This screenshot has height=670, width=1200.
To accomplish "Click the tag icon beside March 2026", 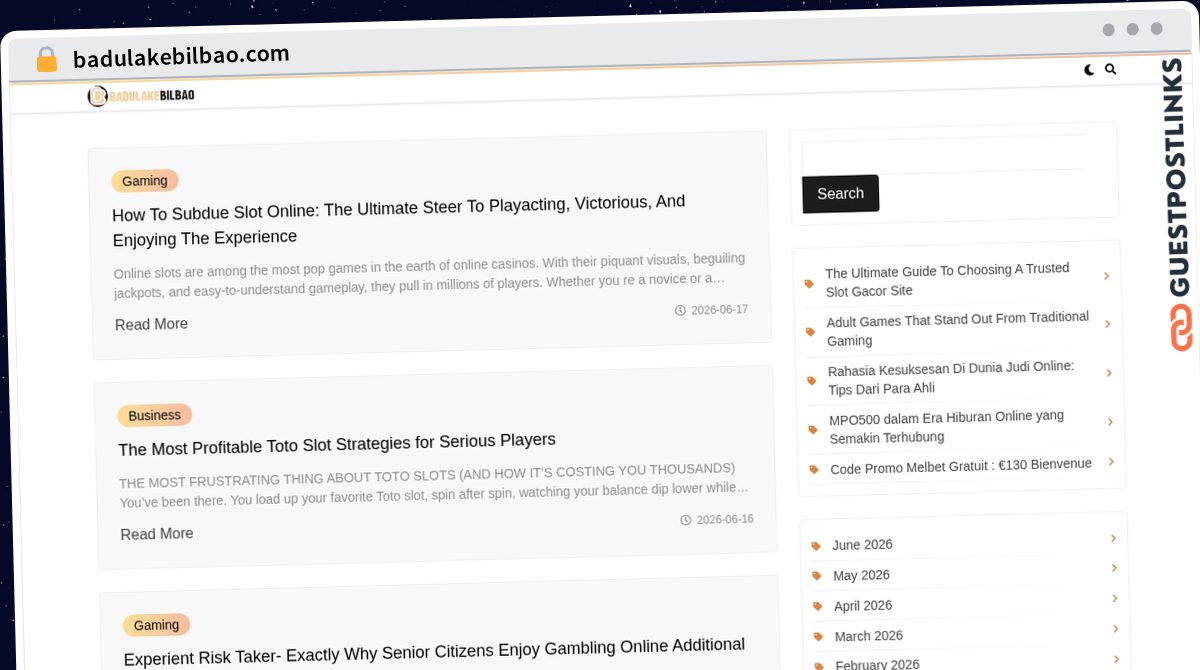I will pyautogui.click(x=819, y=637).
